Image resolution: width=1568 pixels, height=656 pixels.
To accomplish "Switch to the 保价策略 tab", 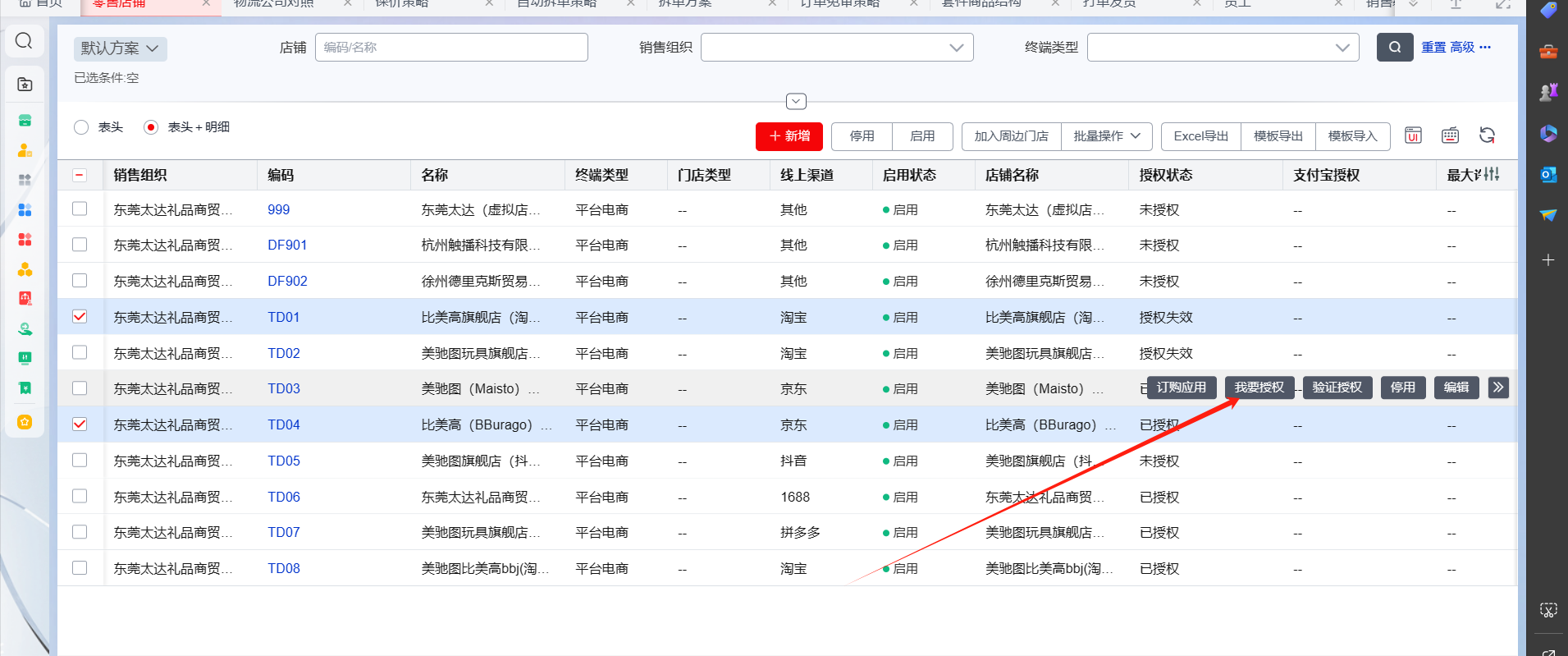I will pos(402,4).
